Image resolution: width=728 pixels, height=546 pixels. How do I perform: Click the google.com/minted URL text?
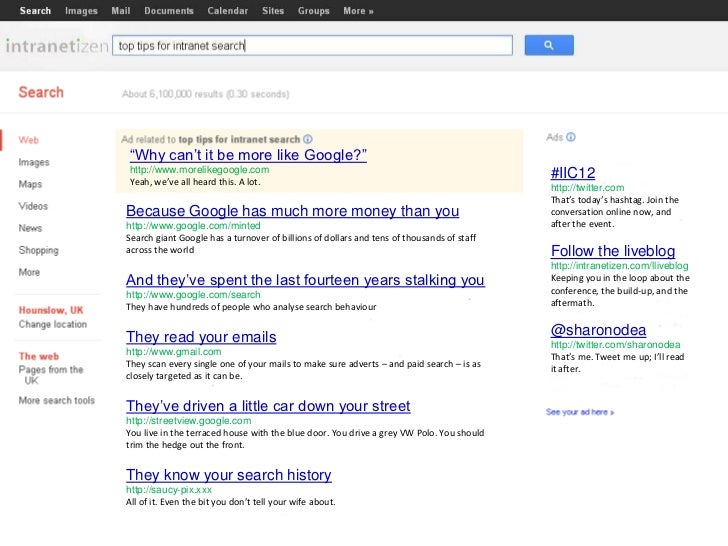click(193, 226)
